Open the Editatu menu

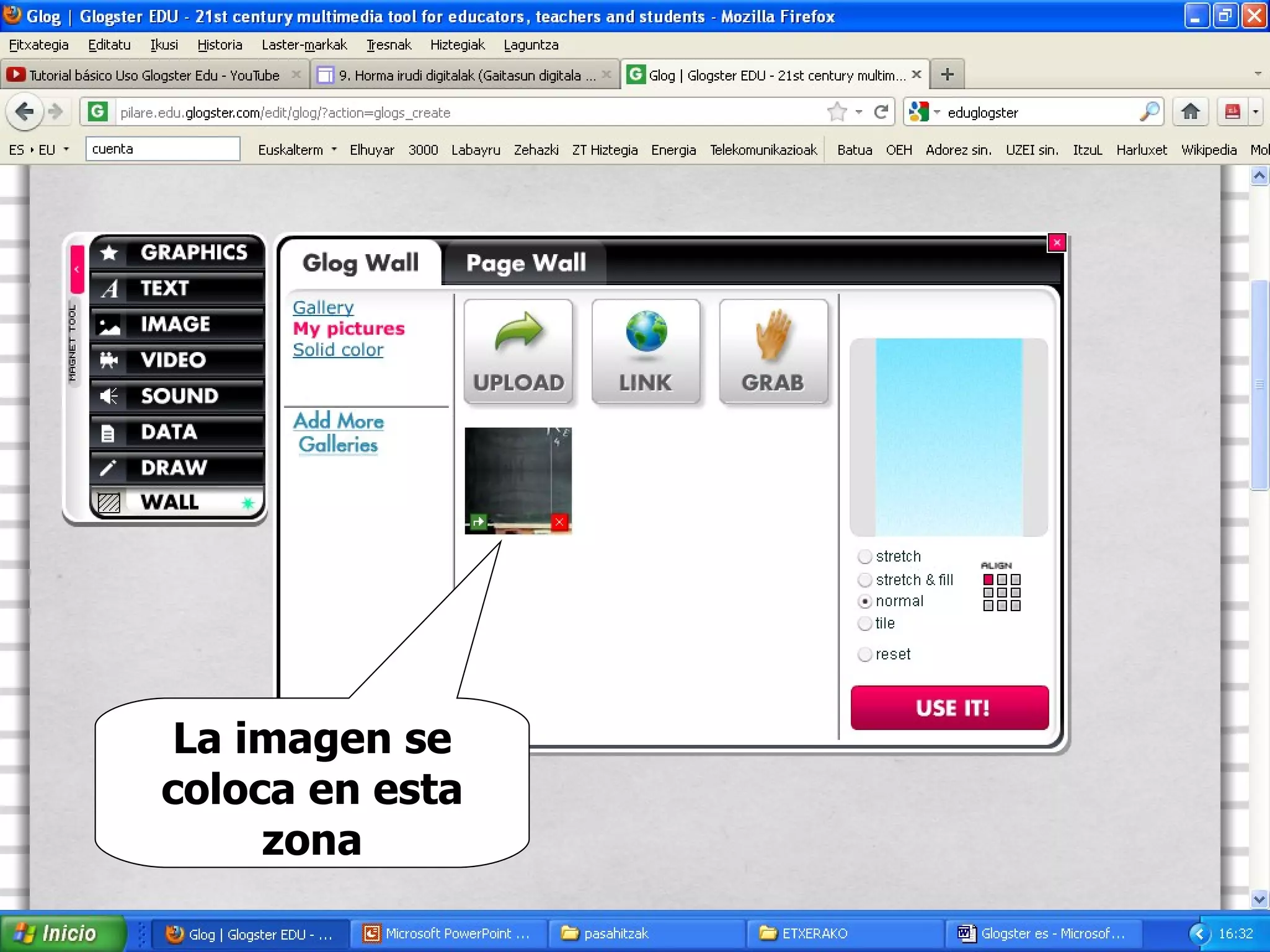coord(109,45)
